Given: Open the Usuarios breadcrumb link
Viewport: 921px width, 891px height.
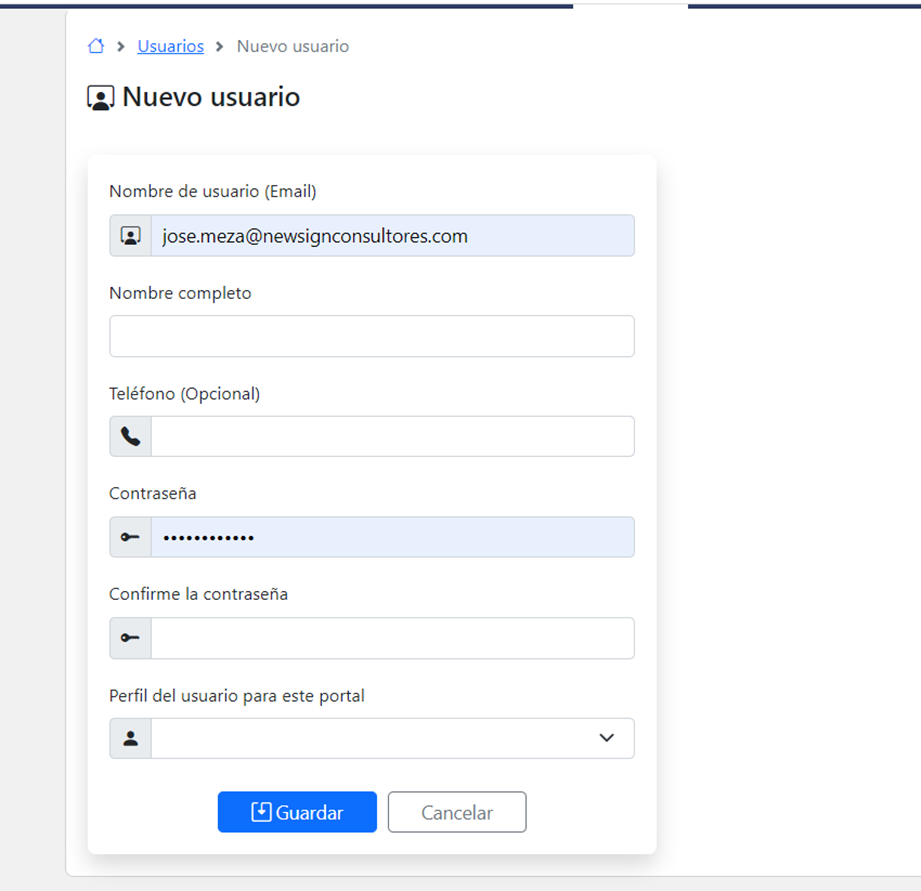Looking at the screenshot, I should tap(170, 46).
